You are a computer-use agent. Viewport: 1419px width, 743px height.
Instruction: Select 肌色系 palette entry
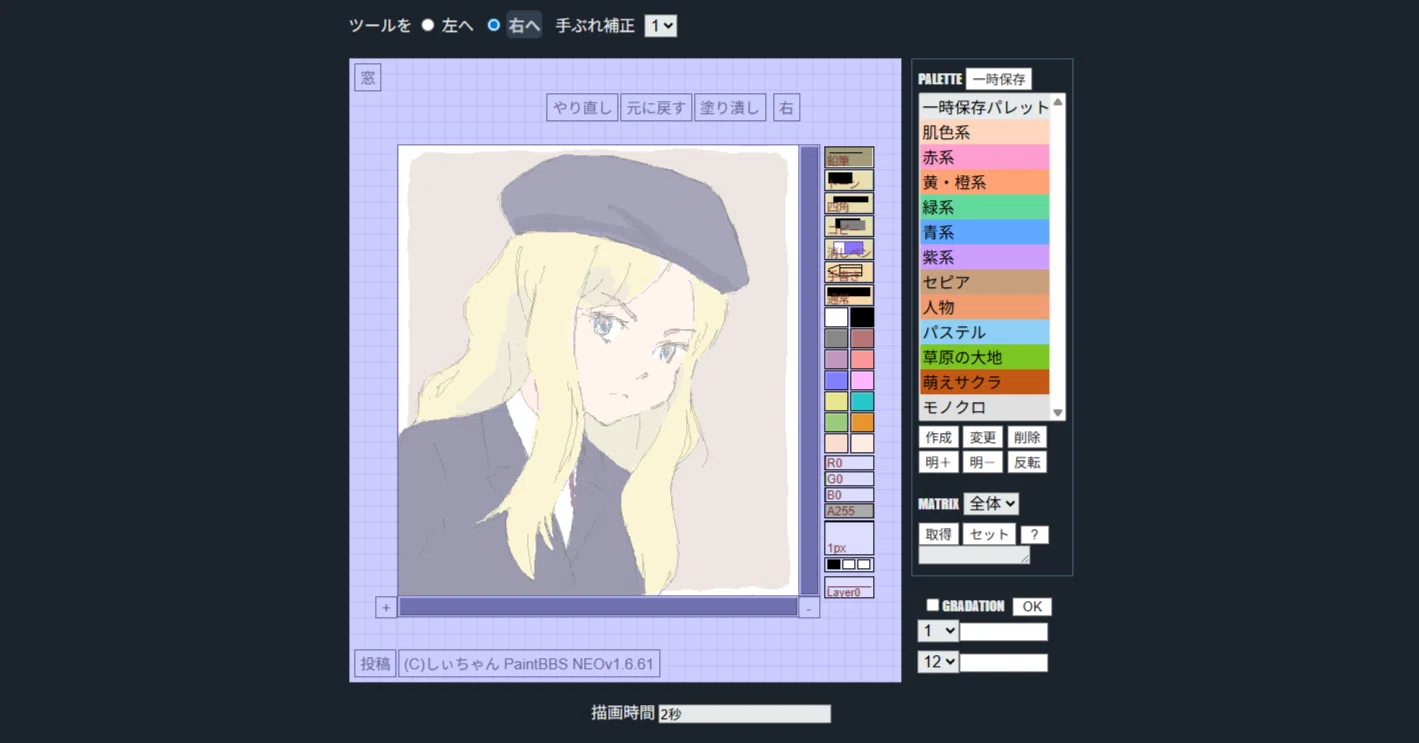tap(985, 132)
